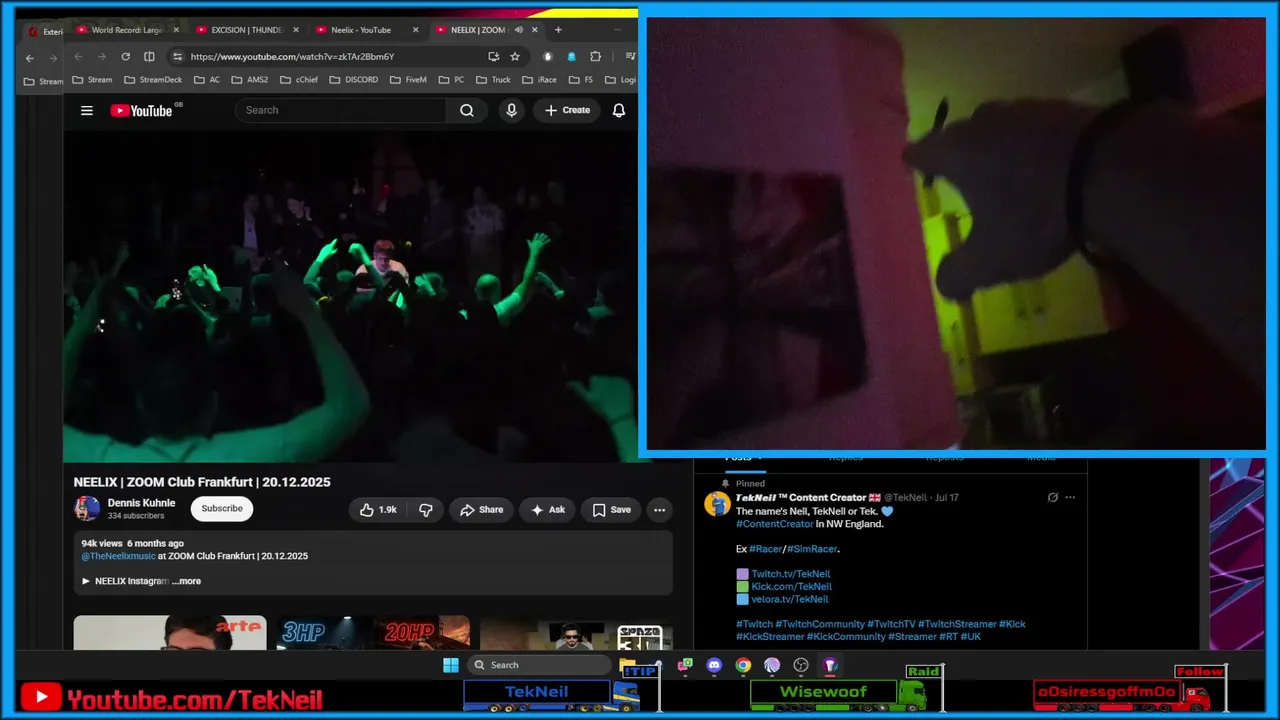Focus the YouTube search box

[x=340, y=110]
